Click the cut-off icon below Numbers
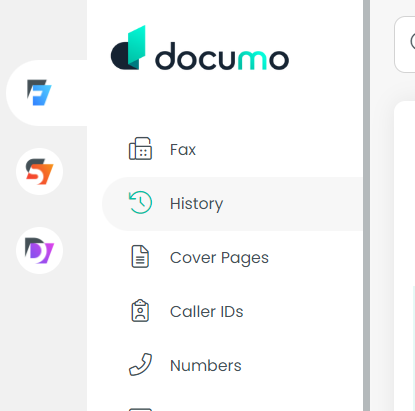 coord(140,409)
